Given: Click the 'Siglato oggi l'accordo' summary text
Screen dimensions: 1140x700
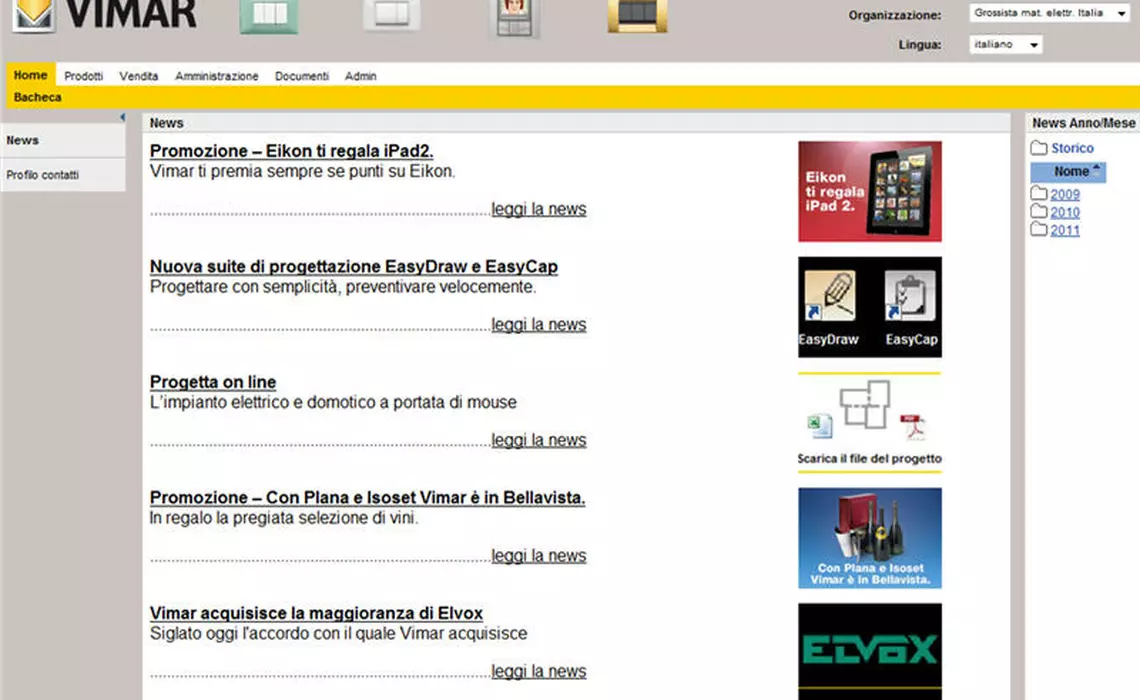Looking at the screenshot, I should point(338,633).
